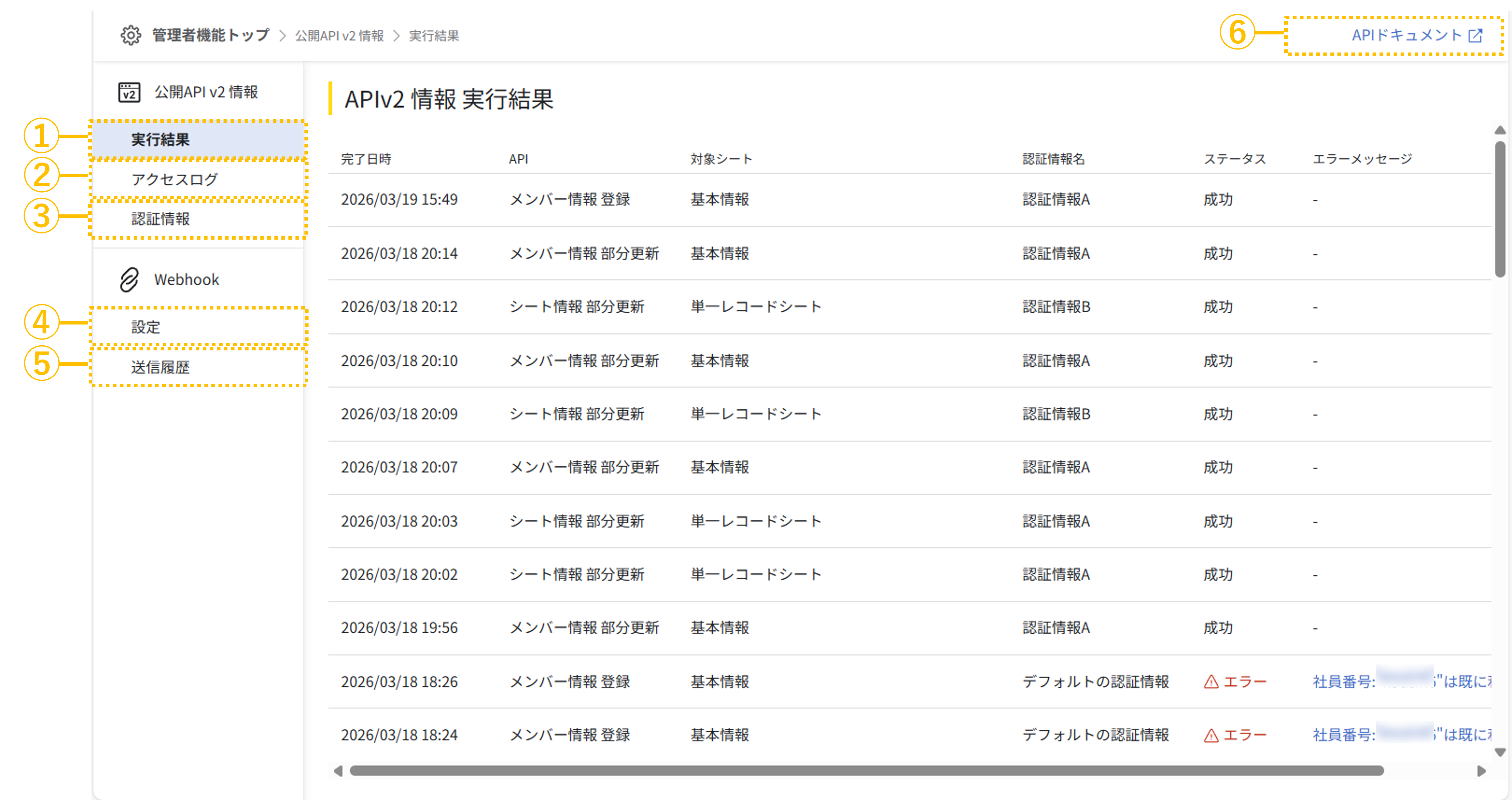
Task: Click 認証情報B in the 20:09 row
Action: (x=1056, y=414)
